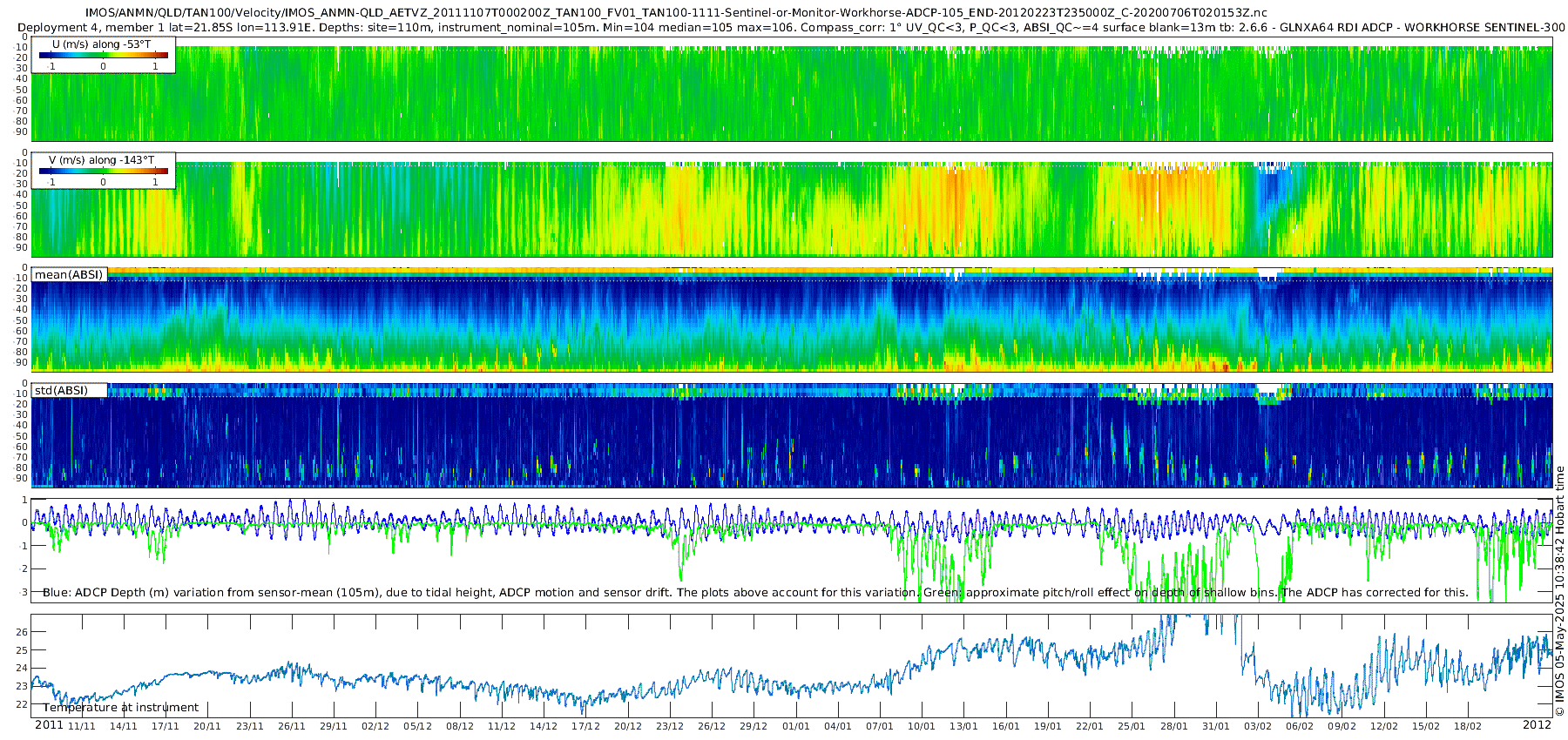
Task: Click the 26 tick on temperature axis
Action: click(23, 632)
